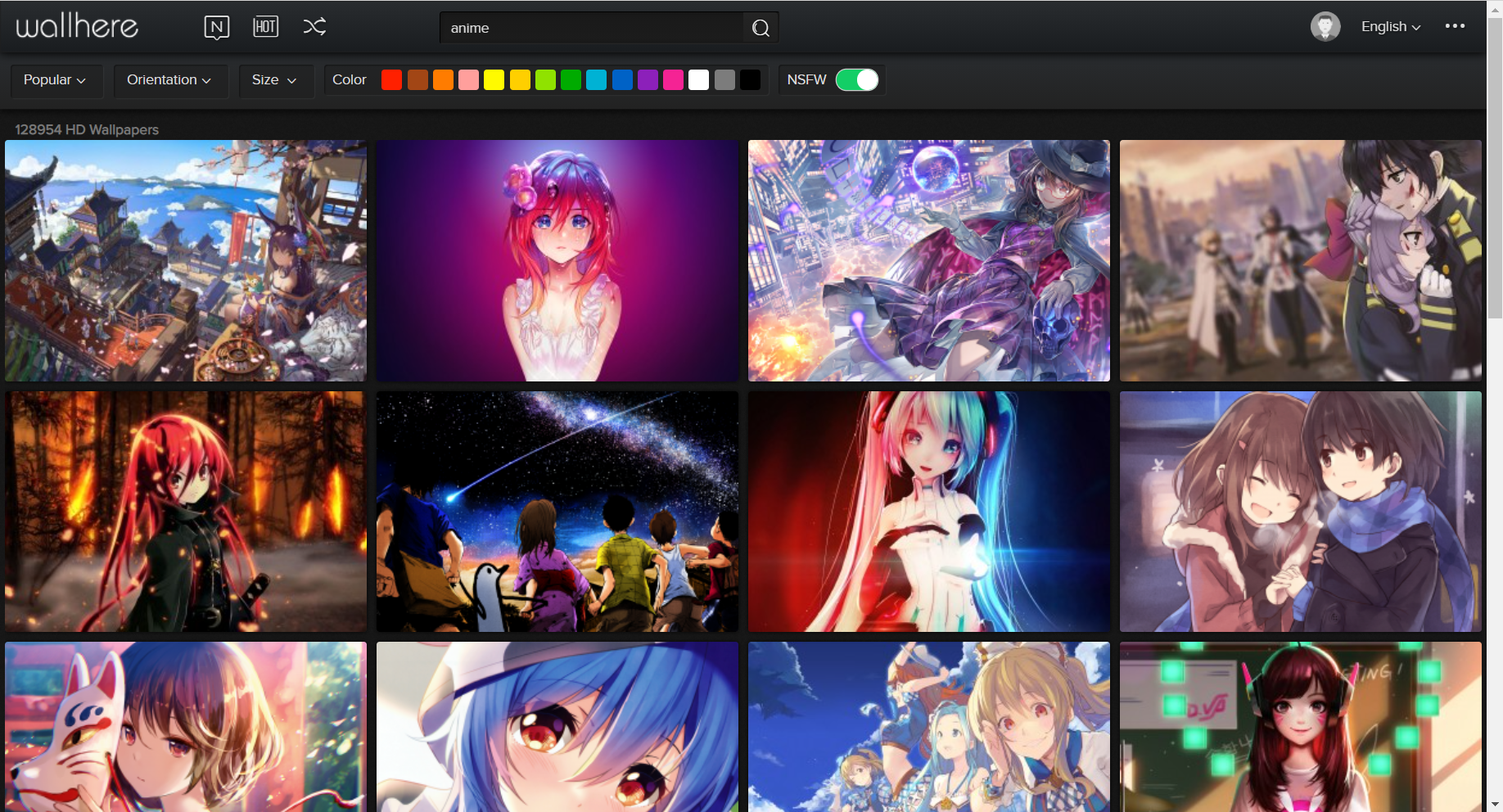Filter by magenta pink color swatch
1503x812 pixels.
pos(673,80)
